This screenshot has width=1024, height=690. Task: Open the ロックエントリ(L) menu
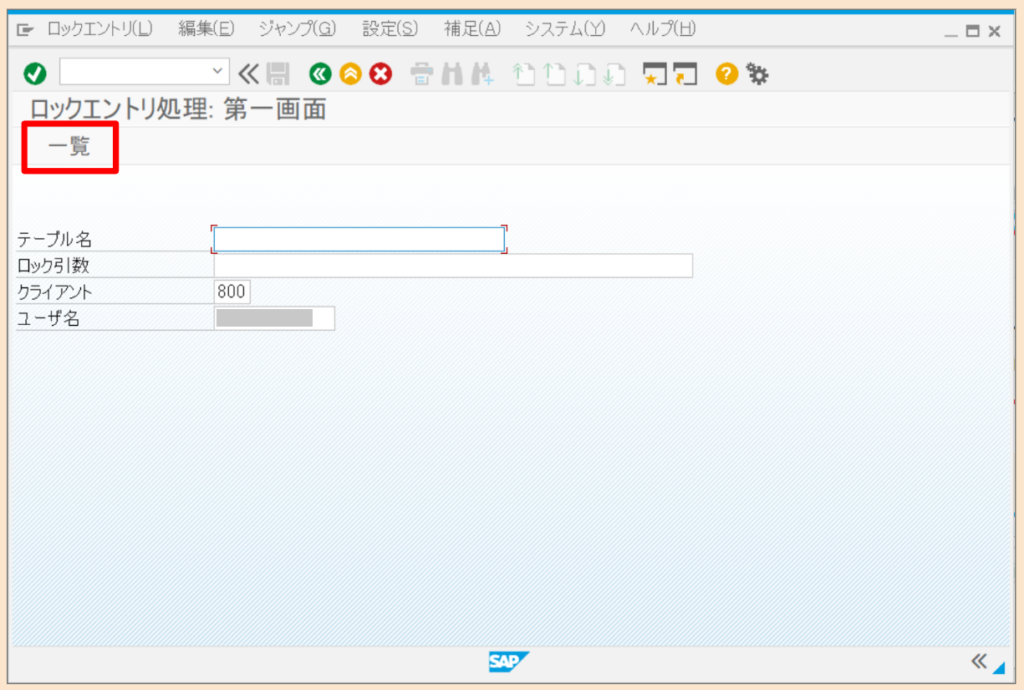[x=100, y=29]
